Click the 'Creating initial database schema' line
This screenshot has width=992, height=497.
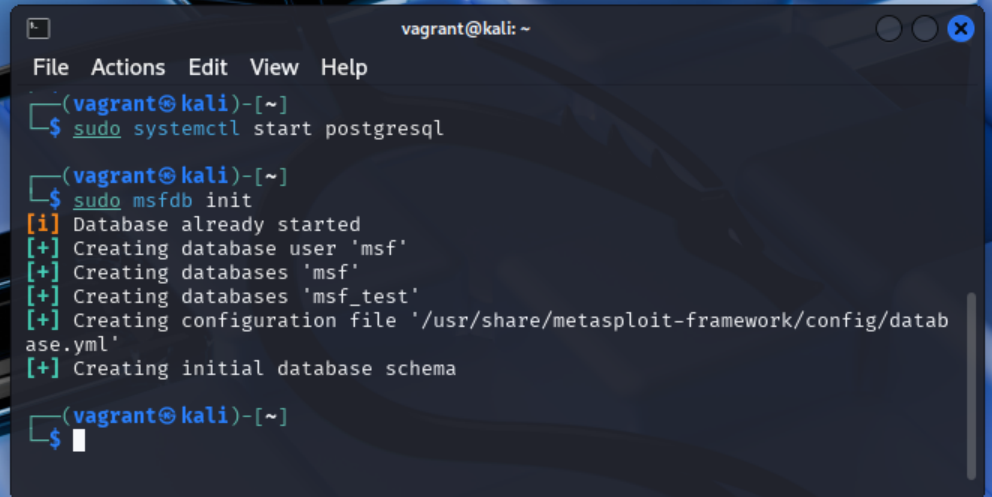click(x=264, y=369)
